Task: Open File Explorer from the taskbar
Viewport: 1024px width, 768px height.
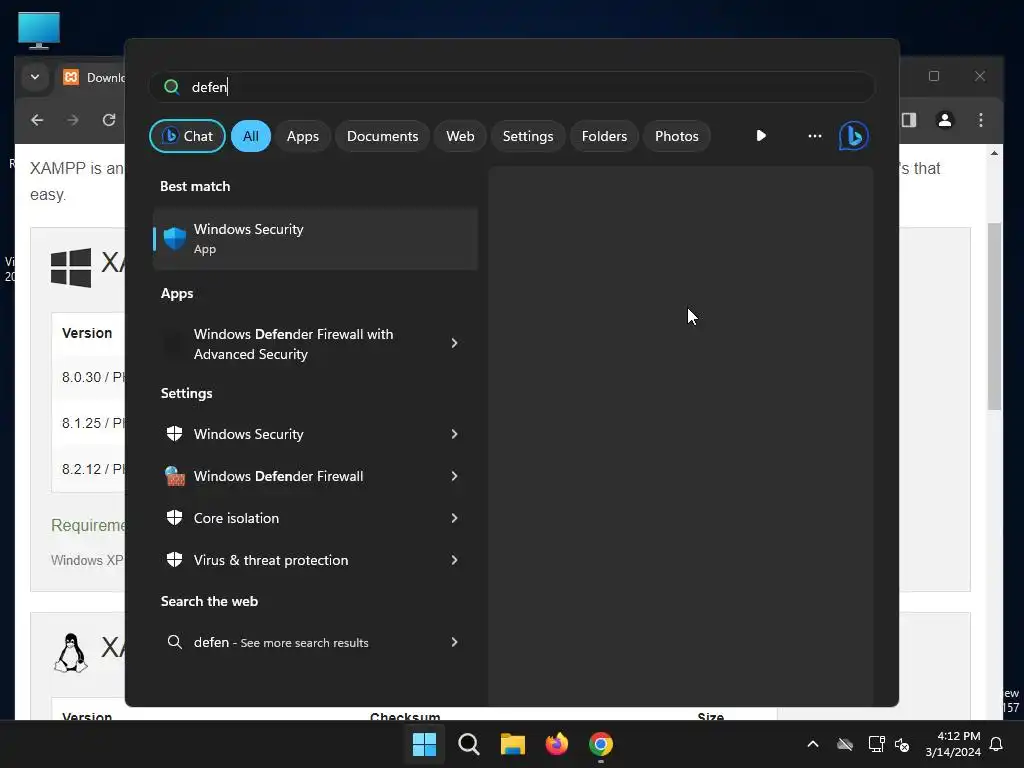Action: 513,744
